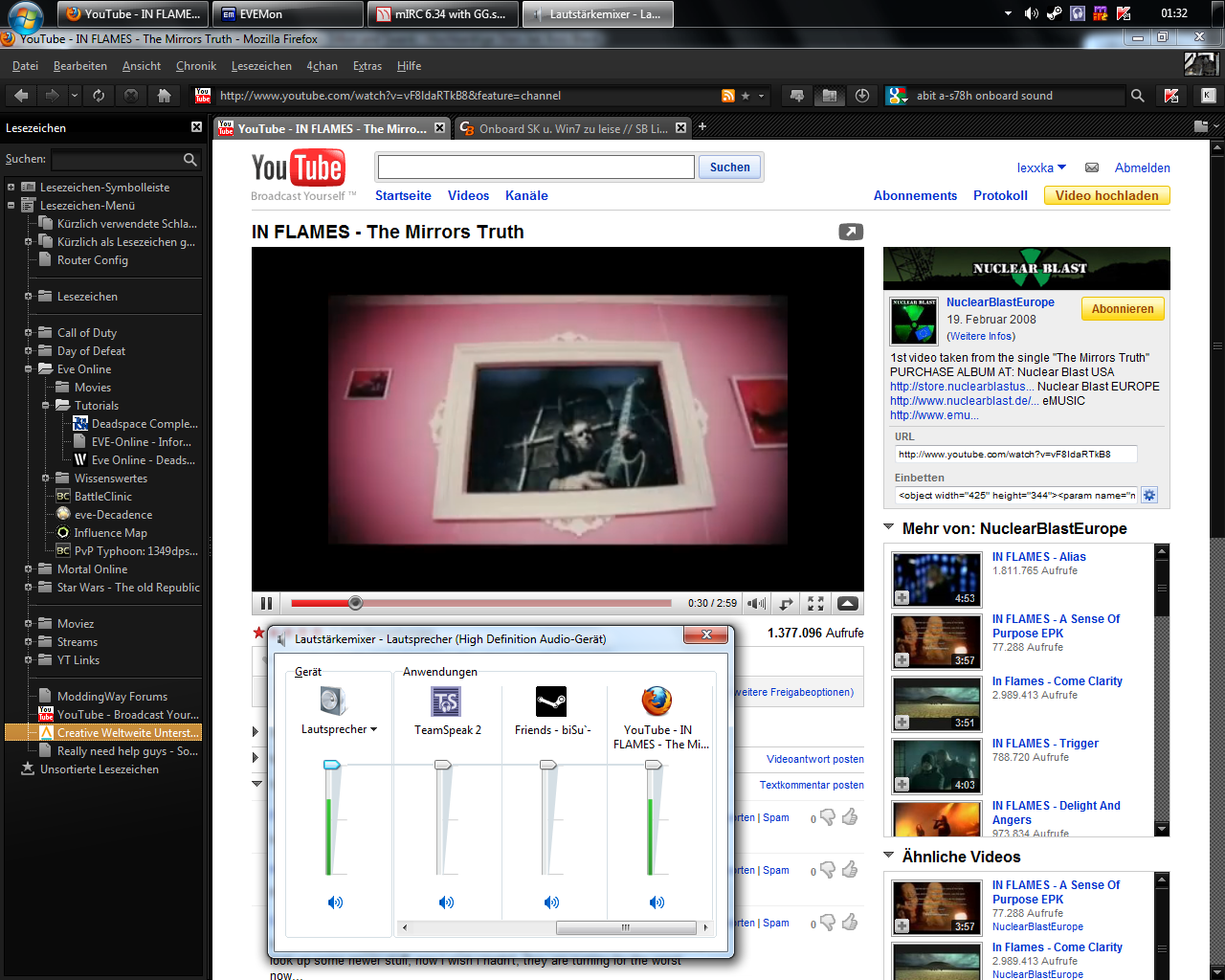Open the address bar history dropdown
Viewport: 1225px width, 980px height.
[x=762, y=96]
